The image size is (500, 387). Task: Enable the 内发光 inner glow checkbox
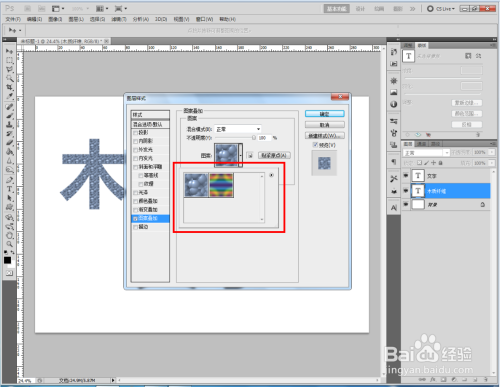tap(136, 159)
